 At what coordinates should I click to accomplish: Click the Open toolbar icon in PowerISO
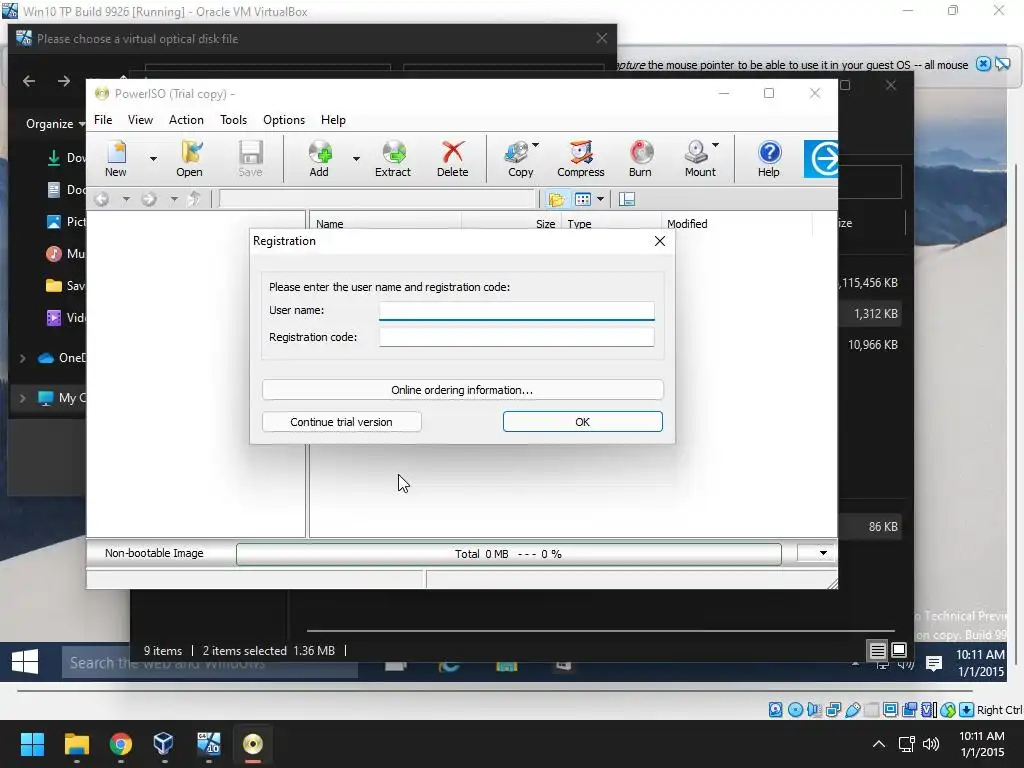(x=189, y=159)
